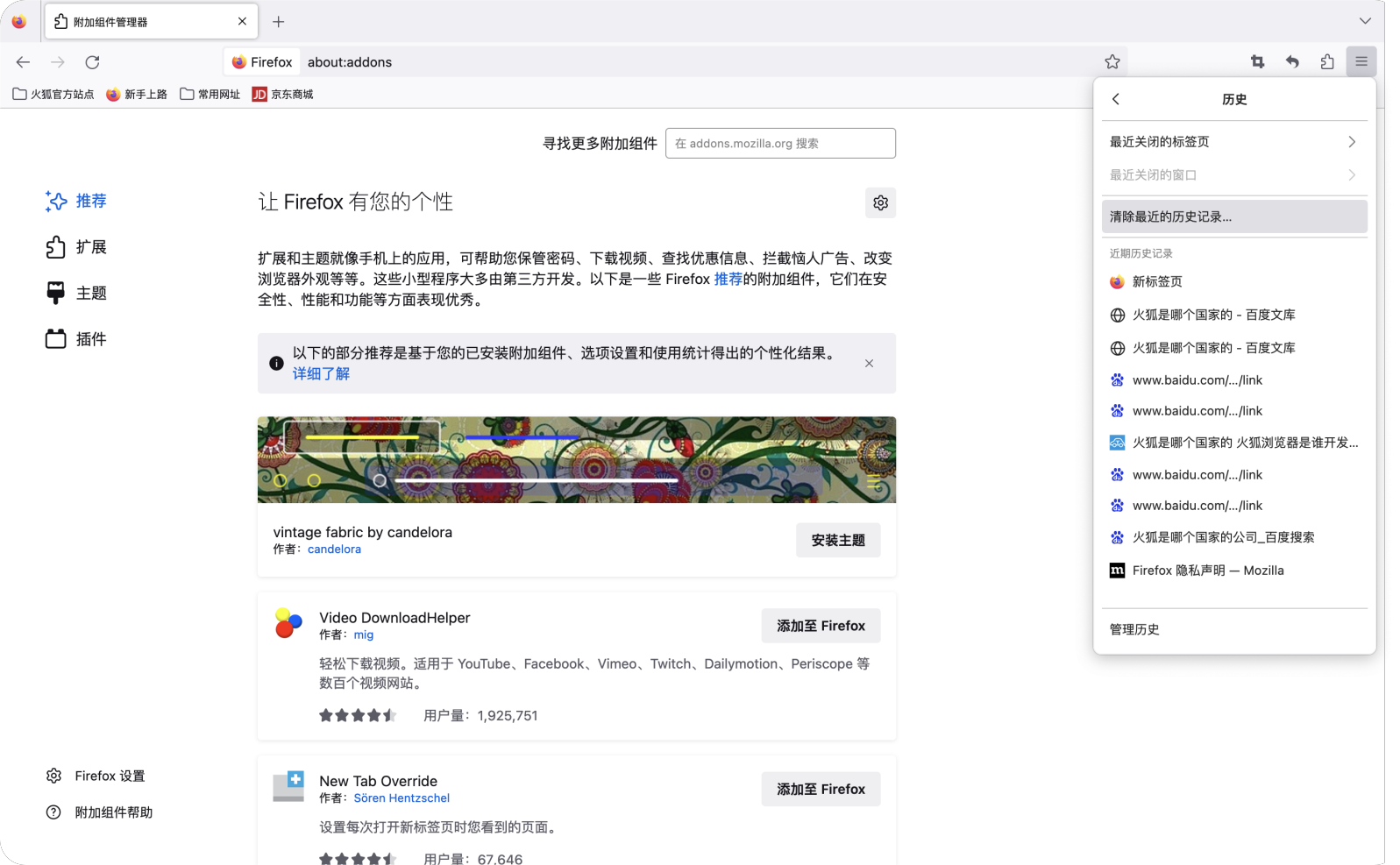Select 清除最近的历史记录... menu item
The height and width of the screenshot is (865, 1400).
tap(1234, 216)
